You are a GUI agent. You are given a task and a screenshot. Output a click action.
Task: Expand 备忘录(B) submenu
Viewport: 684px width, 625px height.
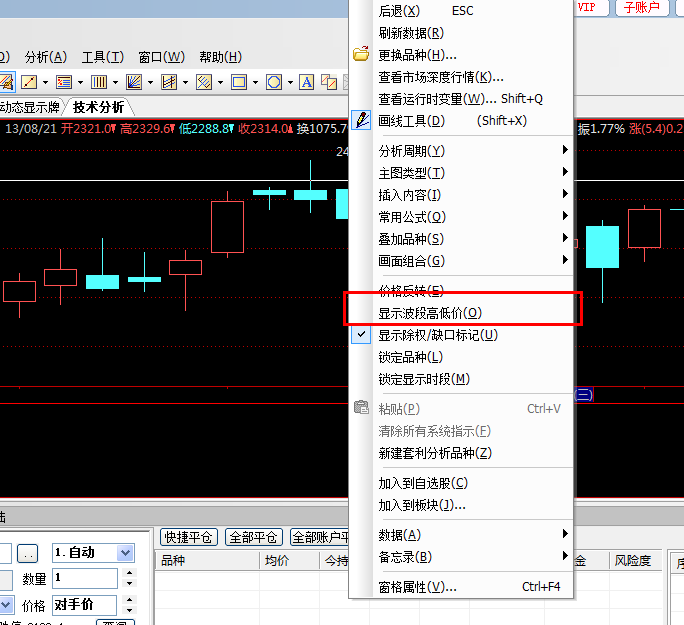(462, 557)
